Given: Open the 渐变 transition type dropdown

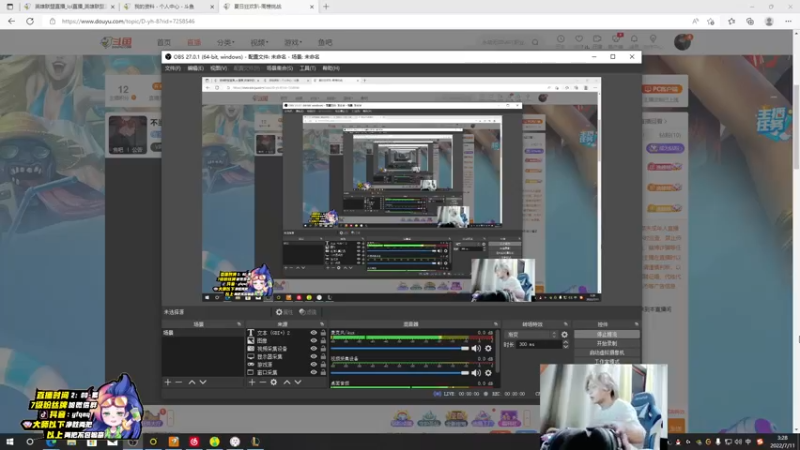Looking at the screenshot, I should (x=531, y=335).
